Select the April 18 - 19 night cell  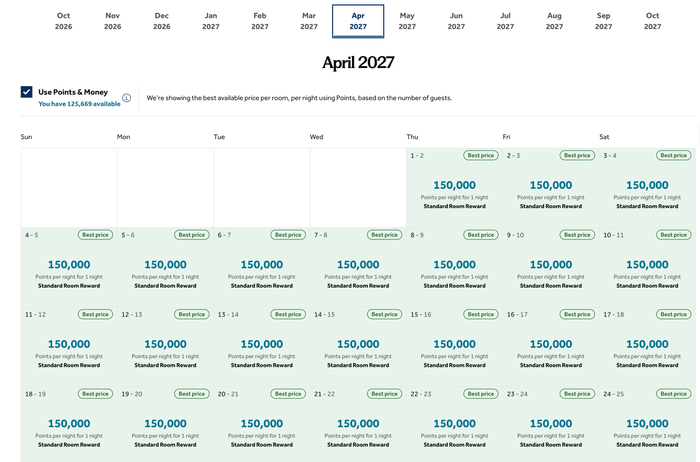(x=69, y=424)
